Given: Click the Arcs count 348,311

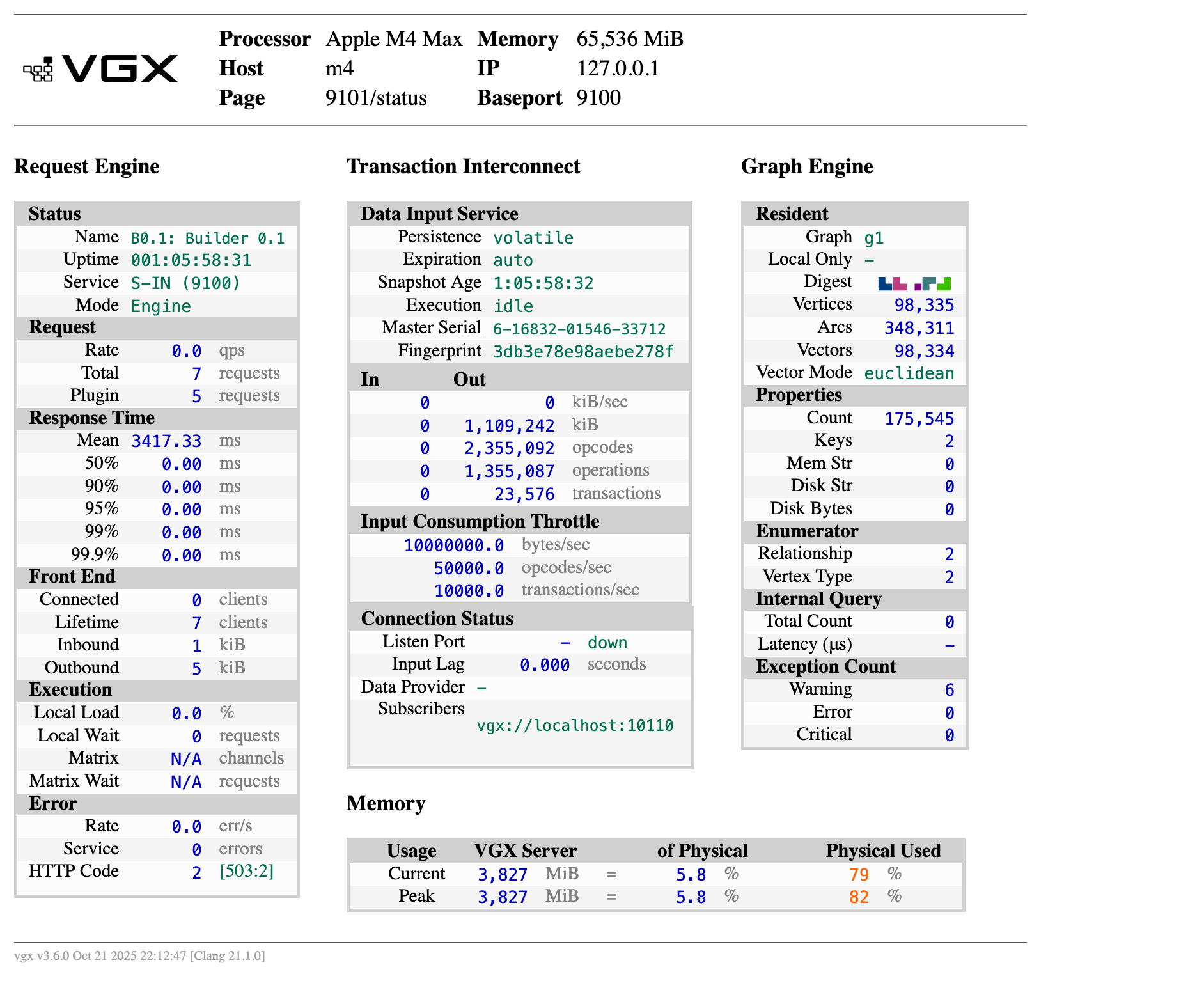Looking at the screenshot, I should point(919,328).
